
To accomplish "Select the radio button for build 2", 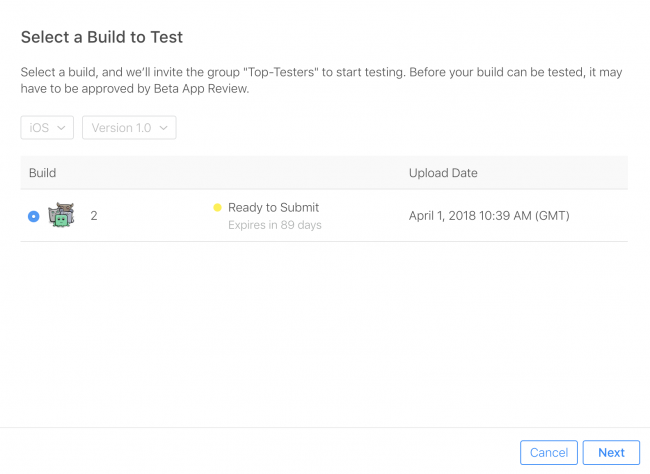I will [x=34, y=216].
